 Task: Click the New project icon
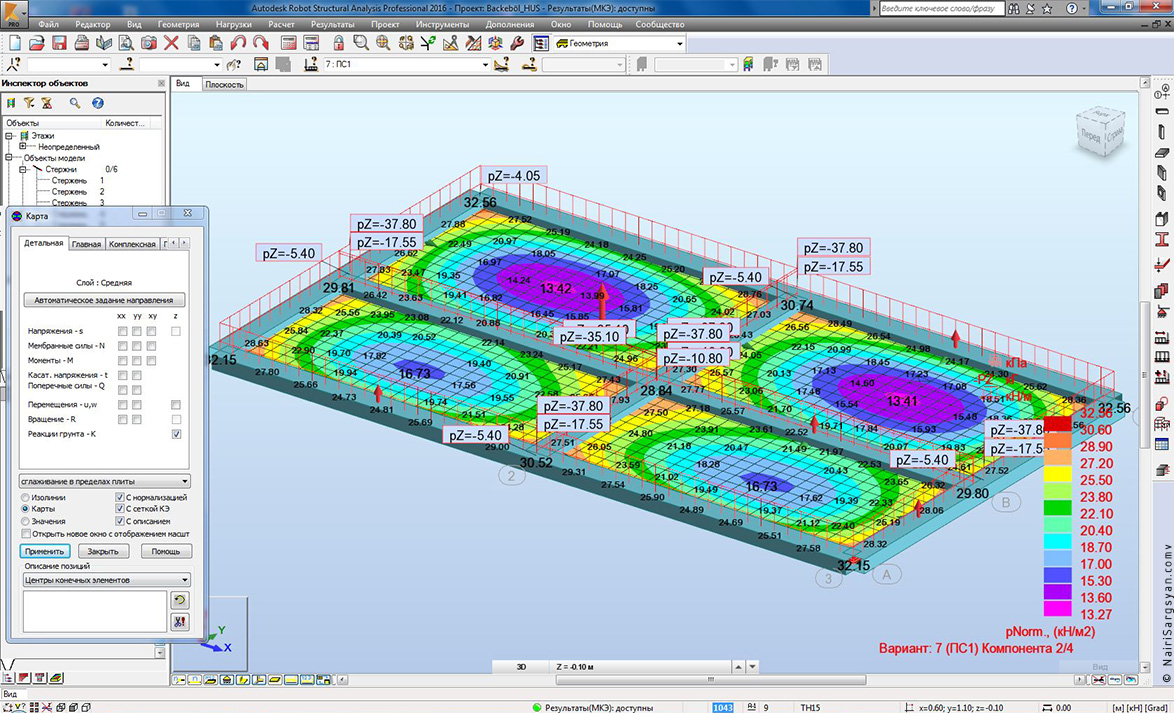(14, 43)
